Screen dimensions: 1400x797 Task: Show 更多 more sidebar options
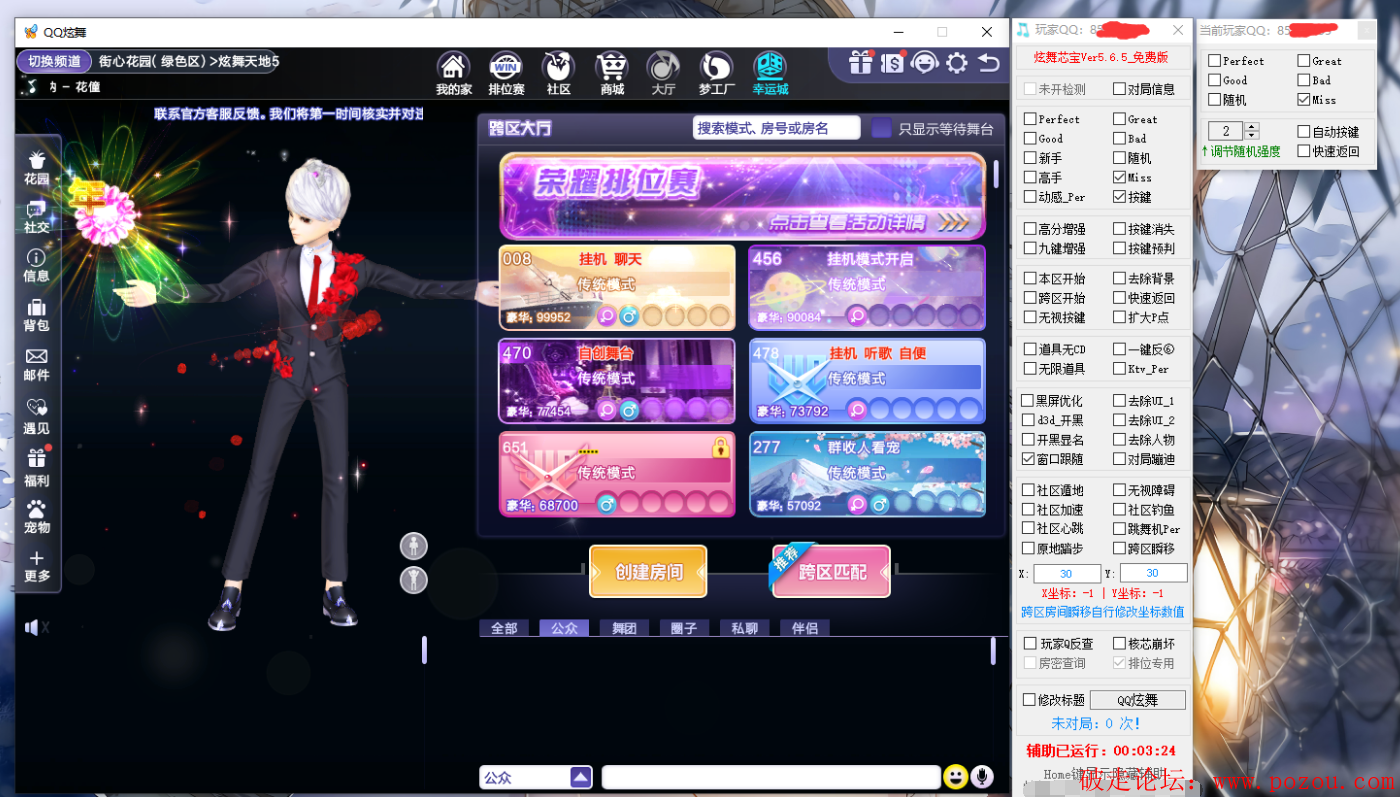pyautogui.click(x=37, y=566)
